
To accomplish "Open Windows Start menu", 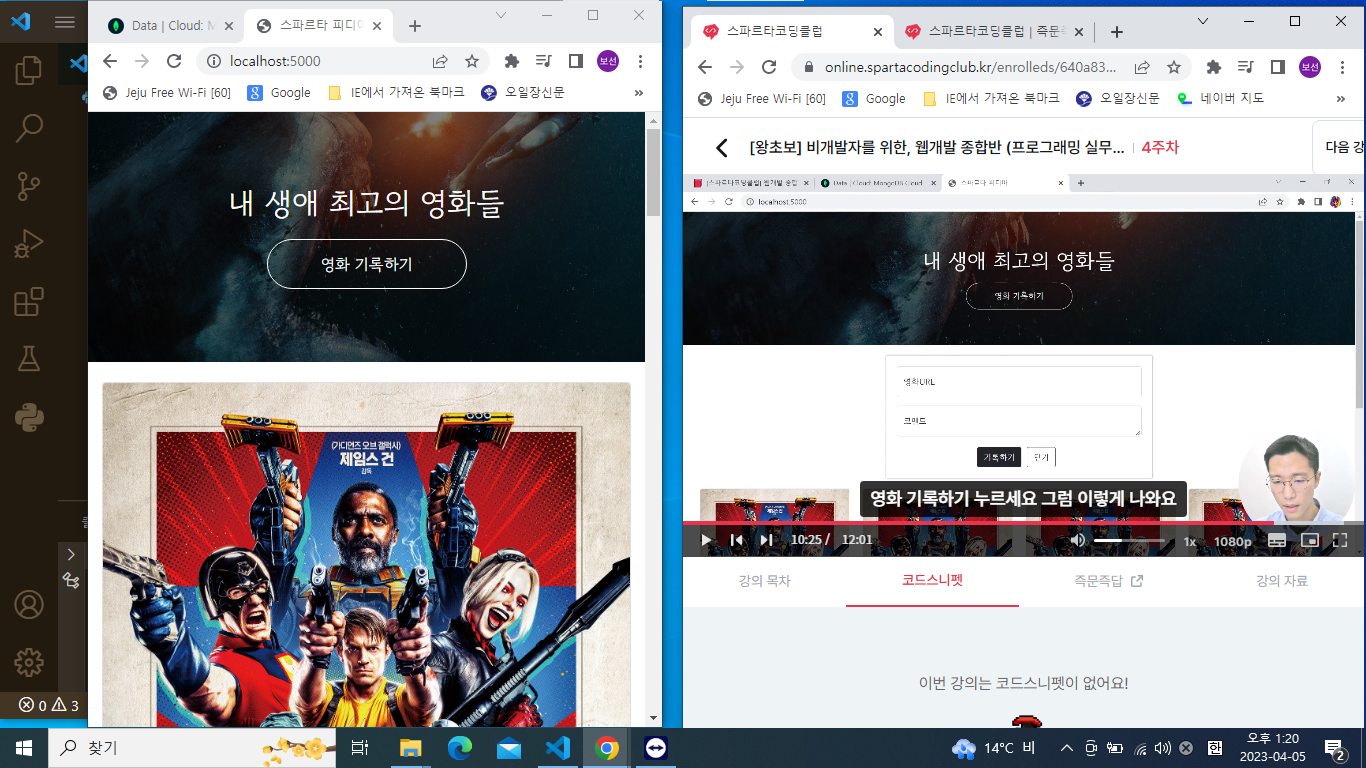I will 24,748.
